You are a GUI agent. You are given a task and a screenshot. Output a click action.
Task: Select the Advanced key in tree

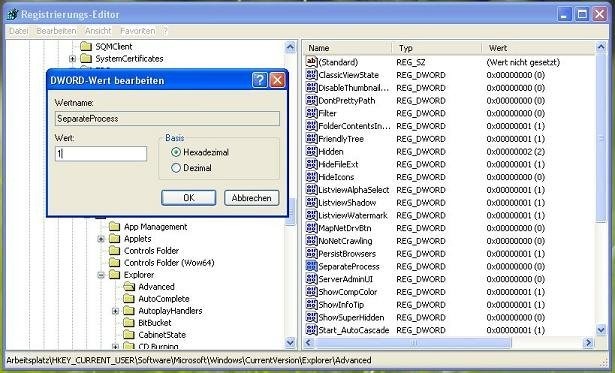(x=156, y=287)
